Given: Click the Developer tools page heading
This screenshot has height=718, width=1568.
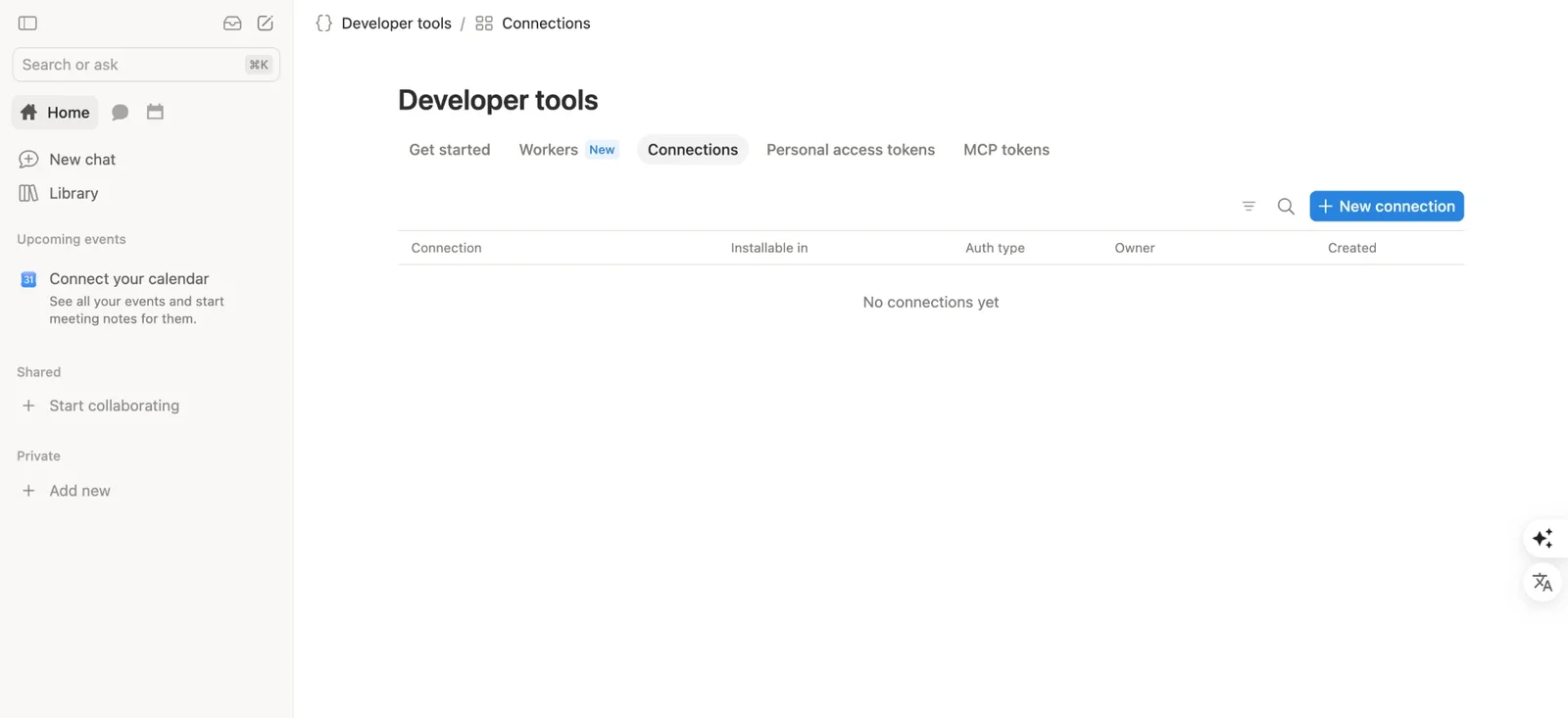Looking at the screenshot, I should pyautogui.click(x=498, y=100).
